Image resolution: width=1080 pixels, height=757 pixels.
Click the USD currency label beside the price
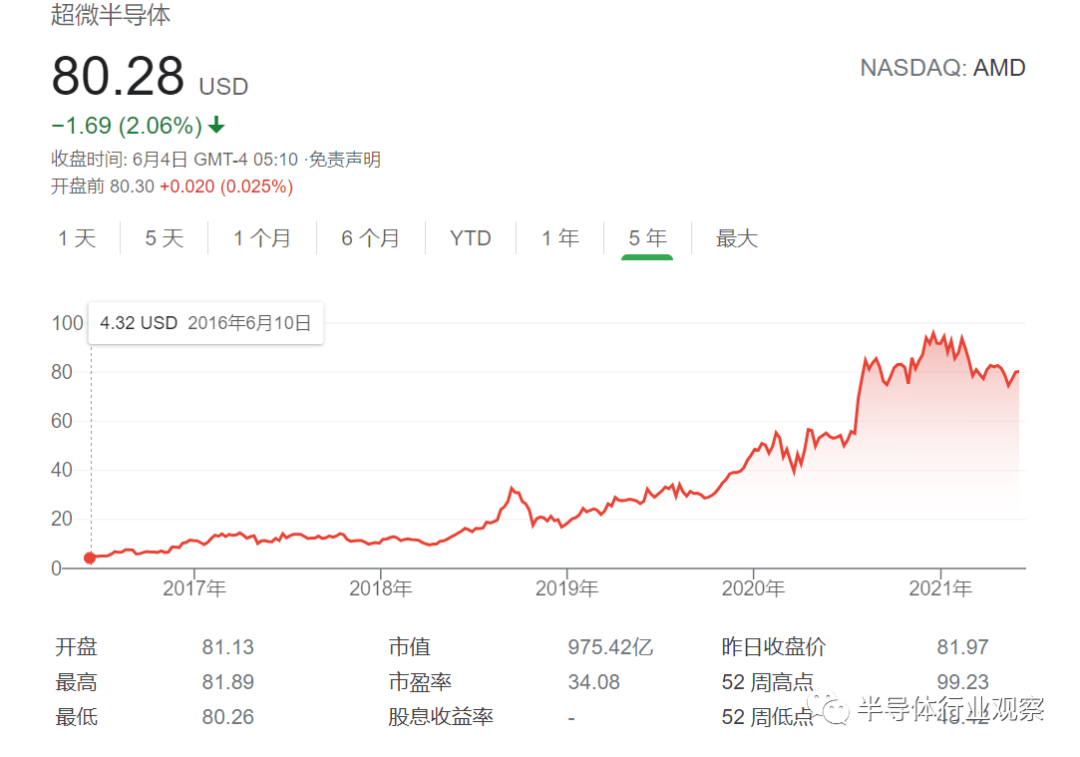(x=223, y=87)
